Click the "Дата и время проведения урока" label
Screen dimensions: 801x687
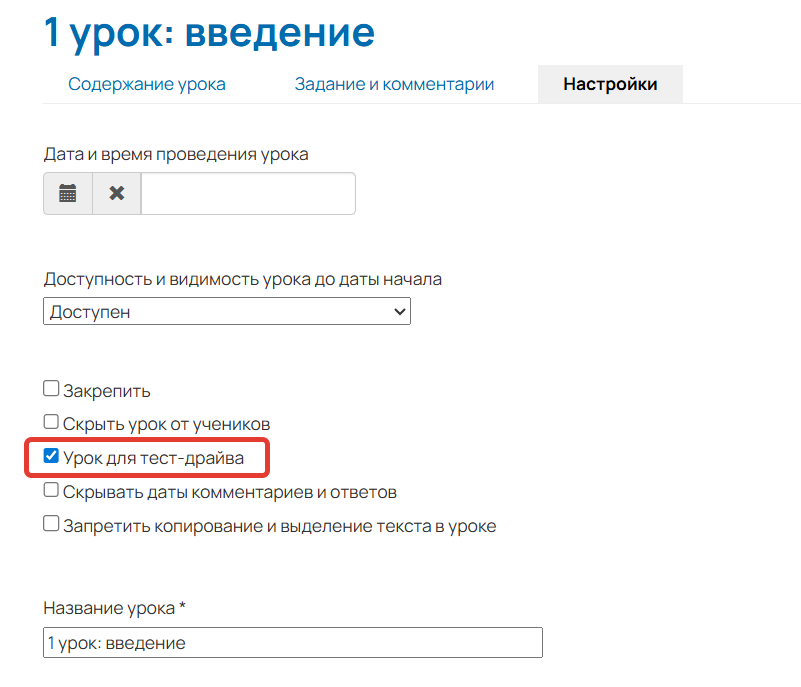175,152
